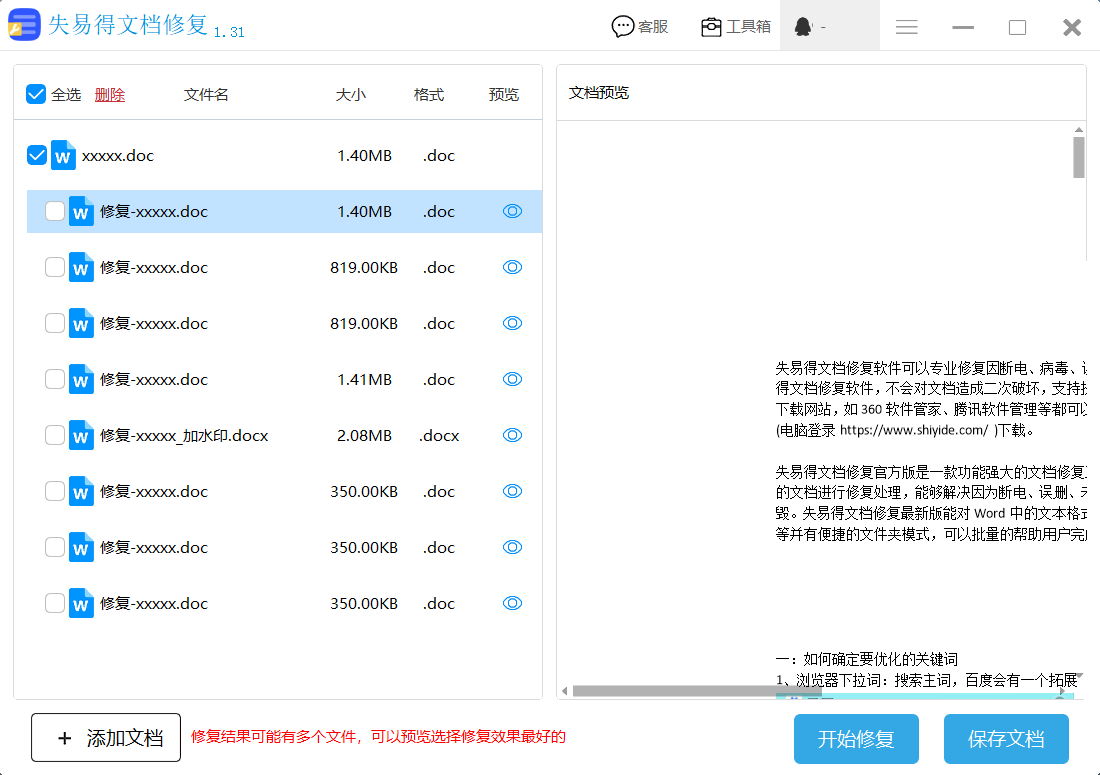The width and height of the screenshot is (1100, 775).
Task: Deselect the checkbox next to xxxxx.doc
Action: point(36,155)
